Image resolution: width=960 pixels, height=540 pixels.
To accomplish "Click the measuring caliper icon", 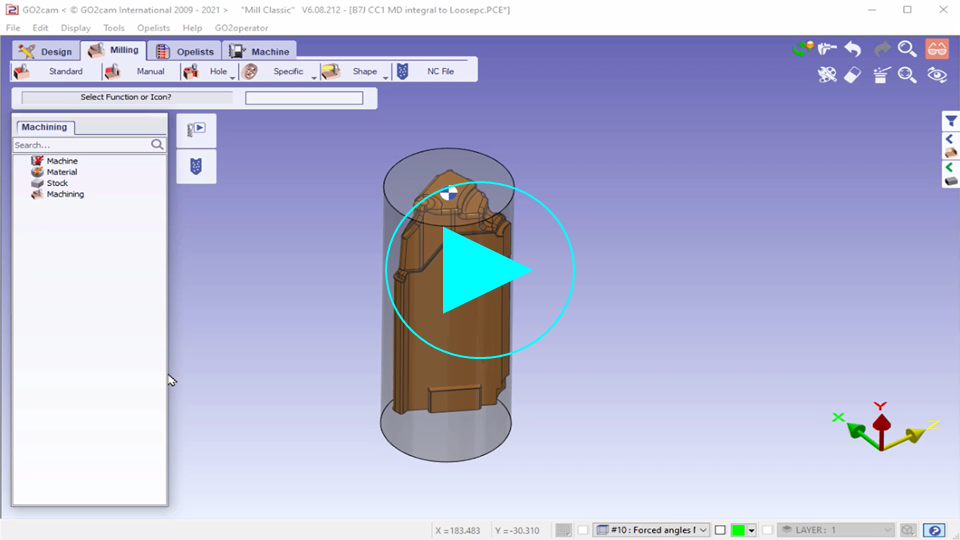I will [x=826, y=49].
